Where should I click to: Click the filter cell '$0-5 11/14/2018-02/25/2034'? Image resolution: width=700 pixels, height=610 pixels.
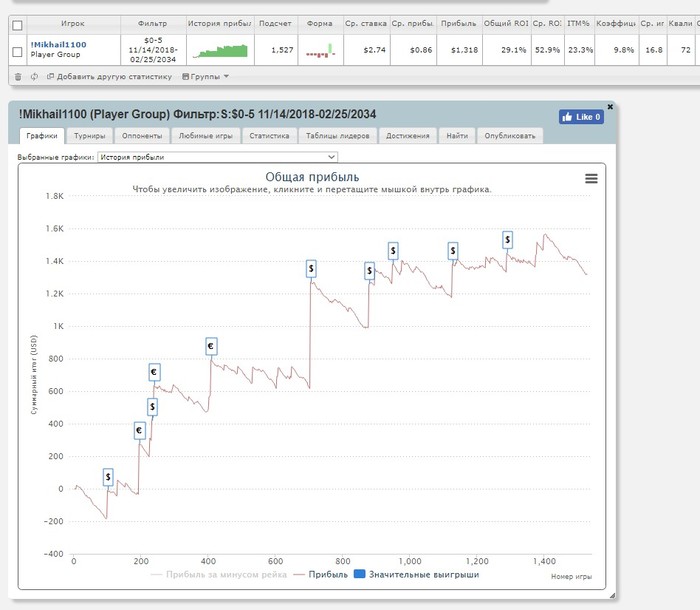153,50
